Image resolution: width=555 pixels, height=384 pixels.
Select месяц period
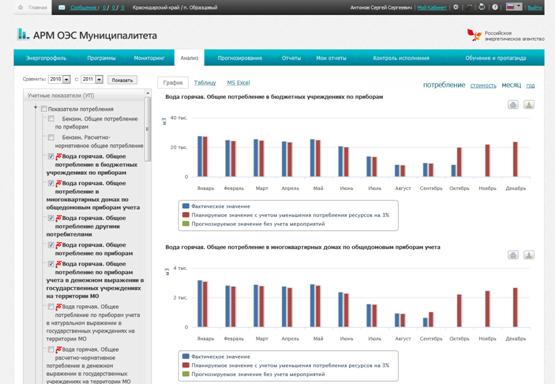click(x=511, y=85)
